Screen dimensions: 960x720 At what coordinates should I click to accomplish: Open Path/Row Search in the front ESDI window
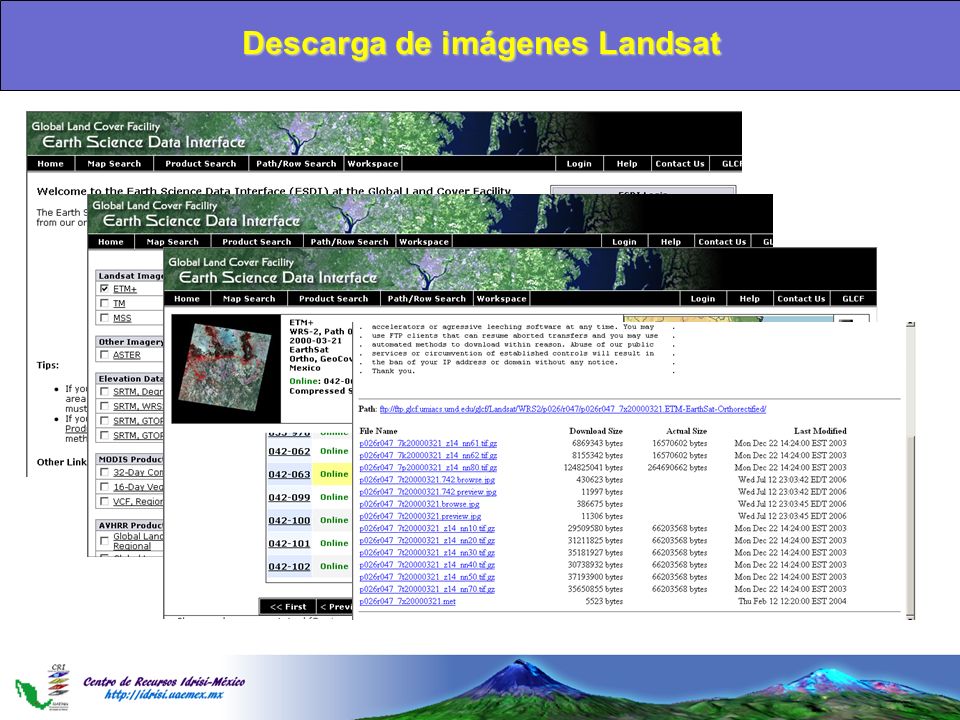coord(427,299)
